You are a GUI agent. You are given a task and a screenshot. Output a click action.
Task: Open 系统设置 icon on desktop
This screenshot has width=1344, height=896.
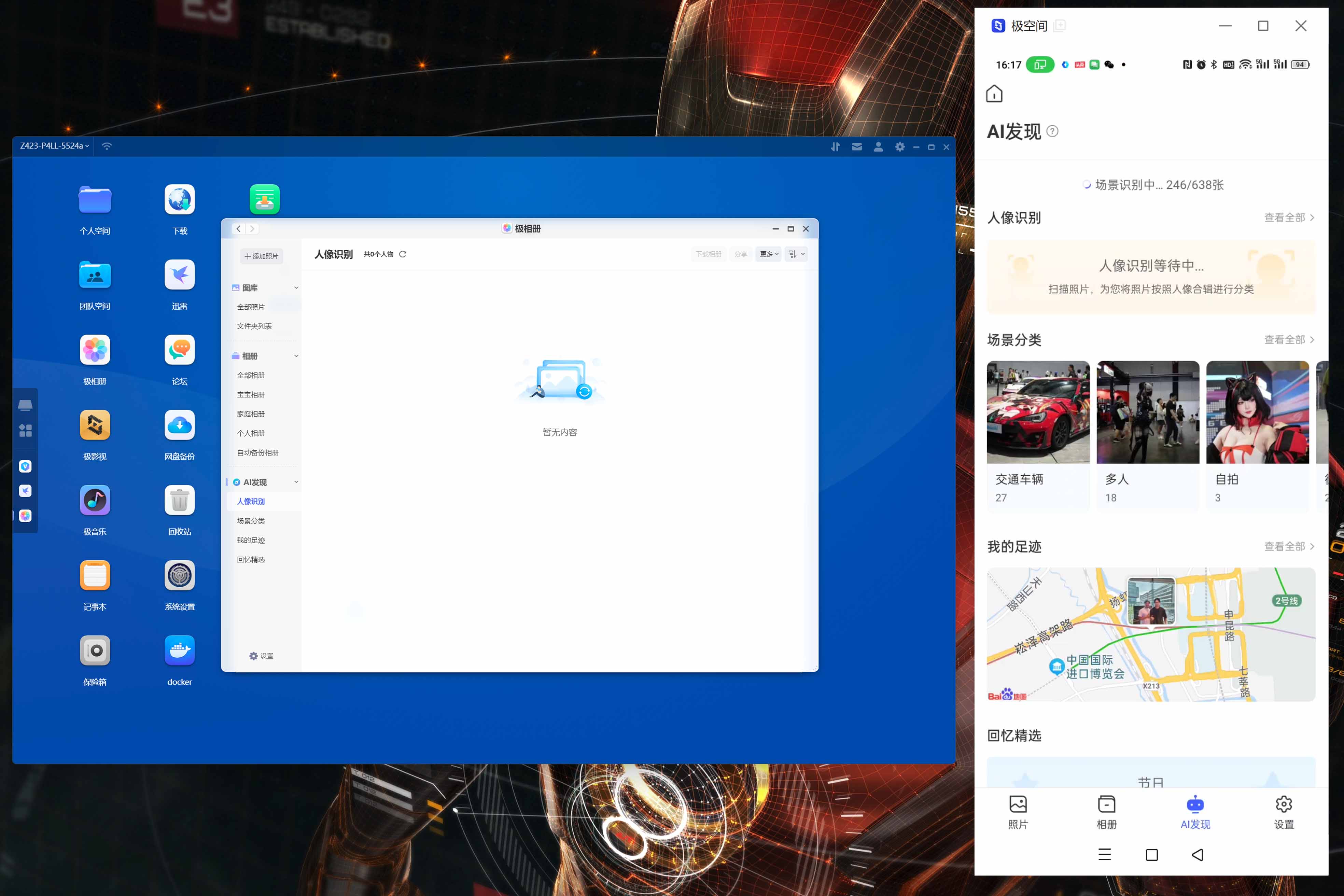[x=179, y=575]
